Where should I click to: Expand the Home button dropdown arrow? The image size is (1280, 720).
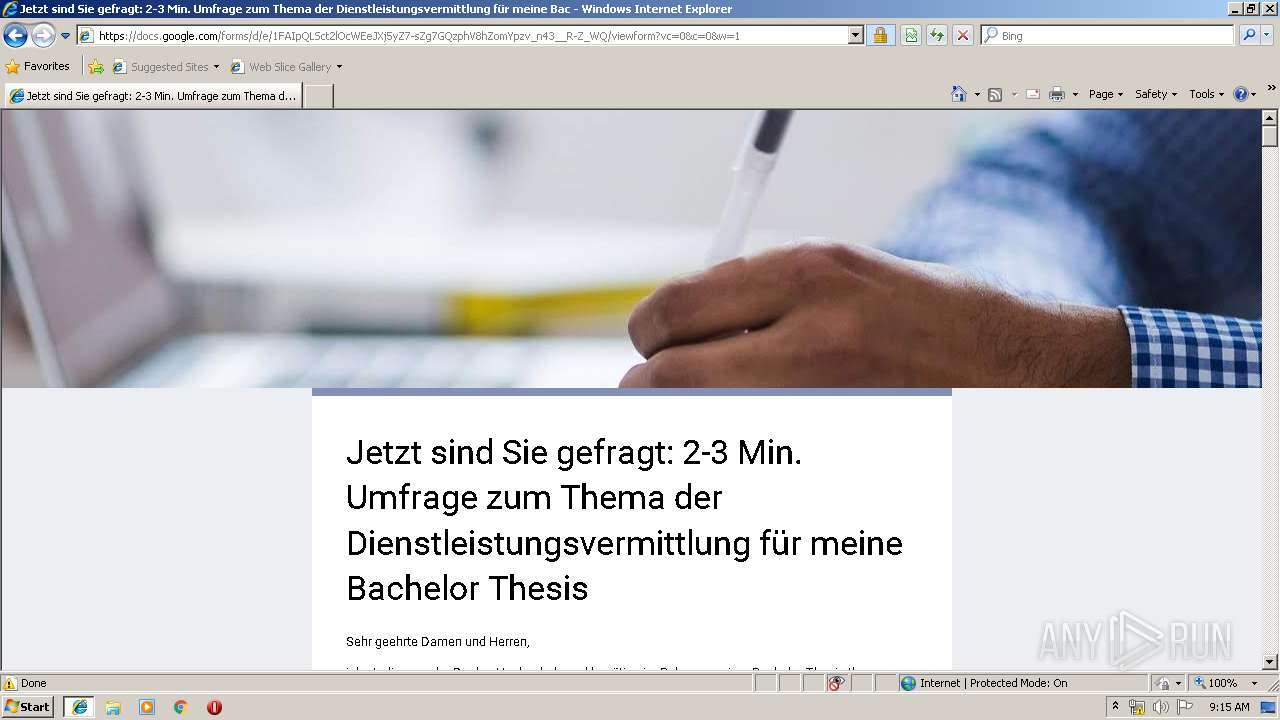[x=977, y=94]
